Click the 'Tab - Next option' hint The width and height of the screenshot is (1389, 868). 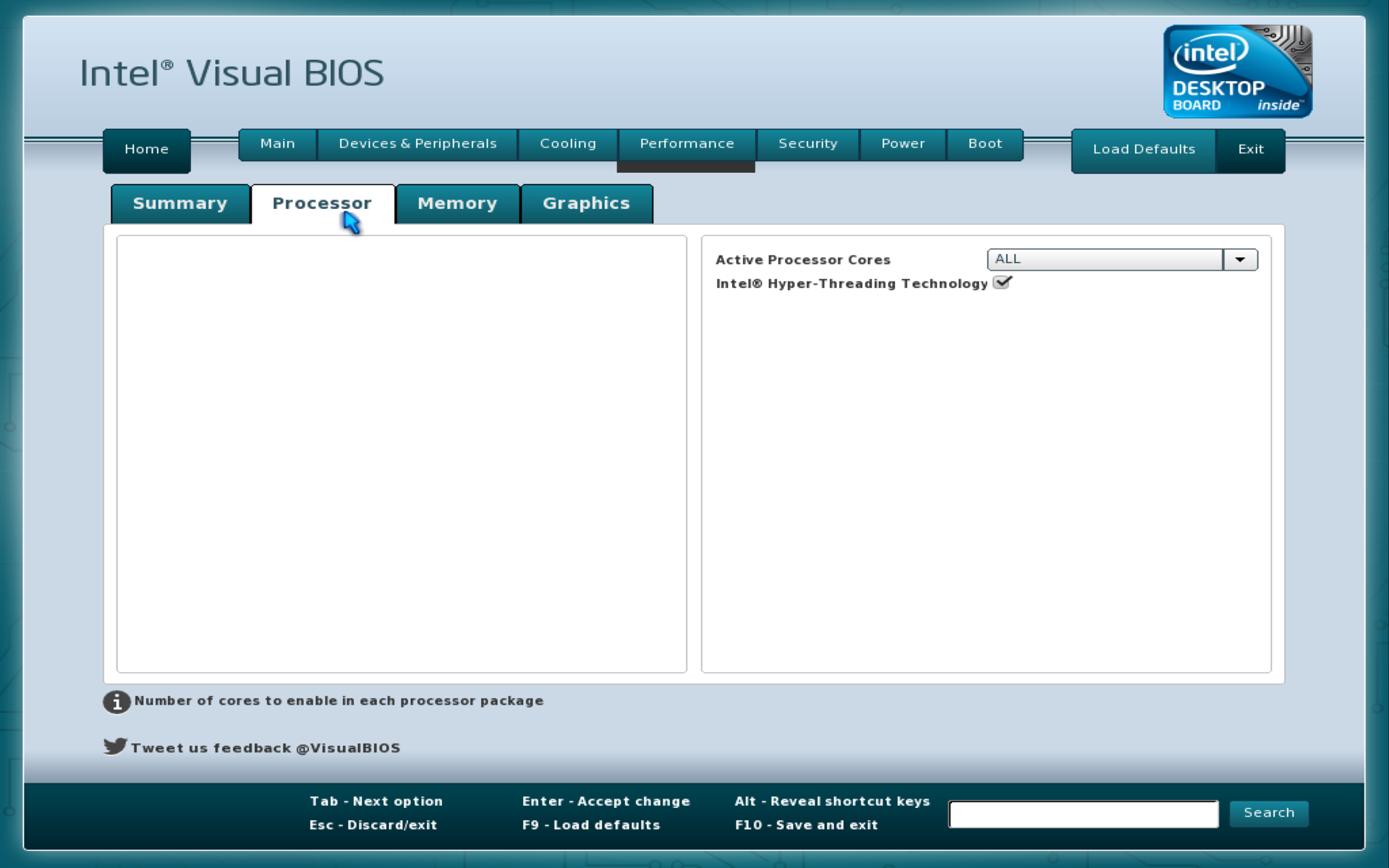point(376,801)
